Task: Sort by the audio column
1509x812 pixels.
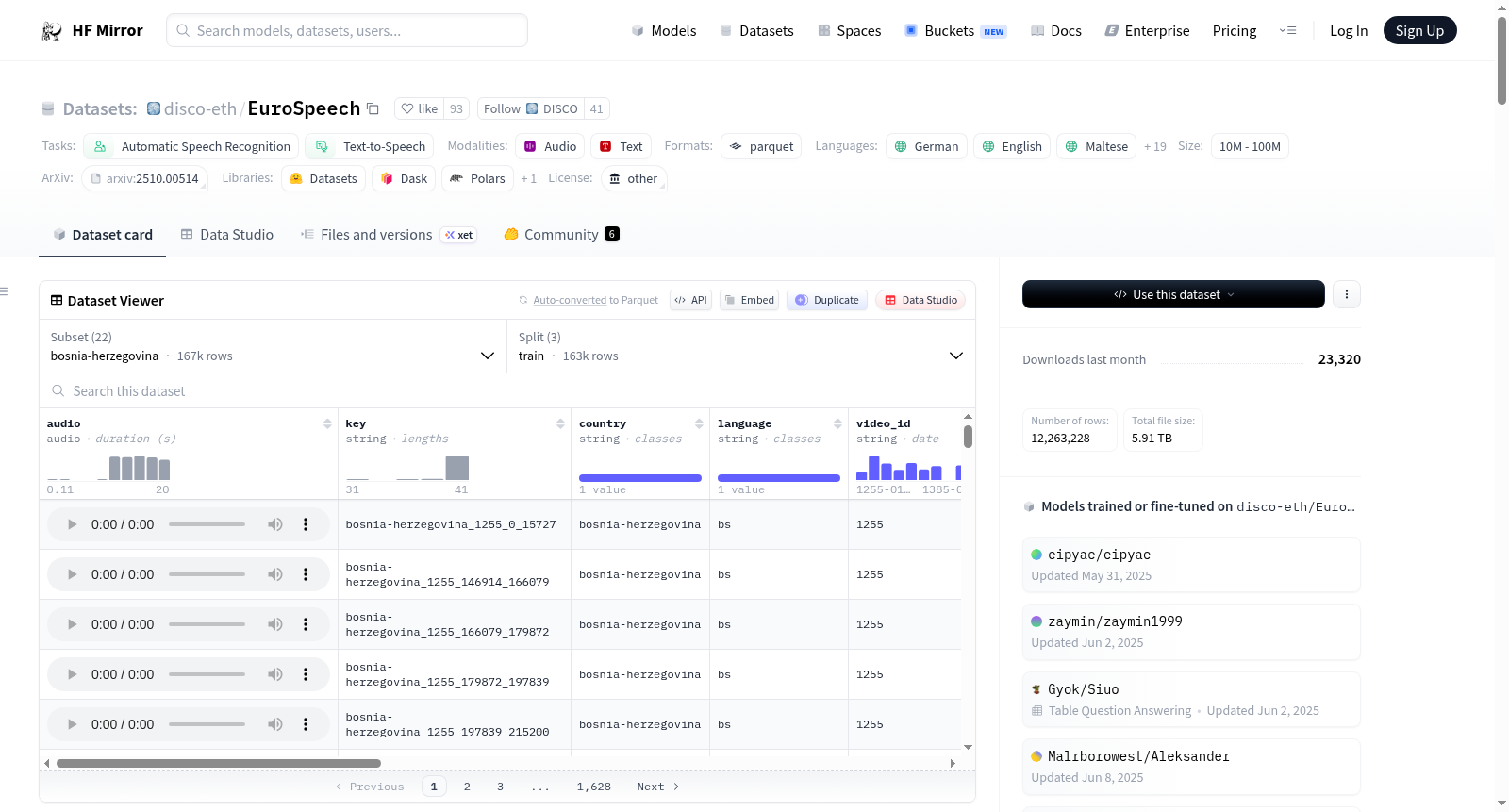Action: pyautogui.click(x=327, y=423)
